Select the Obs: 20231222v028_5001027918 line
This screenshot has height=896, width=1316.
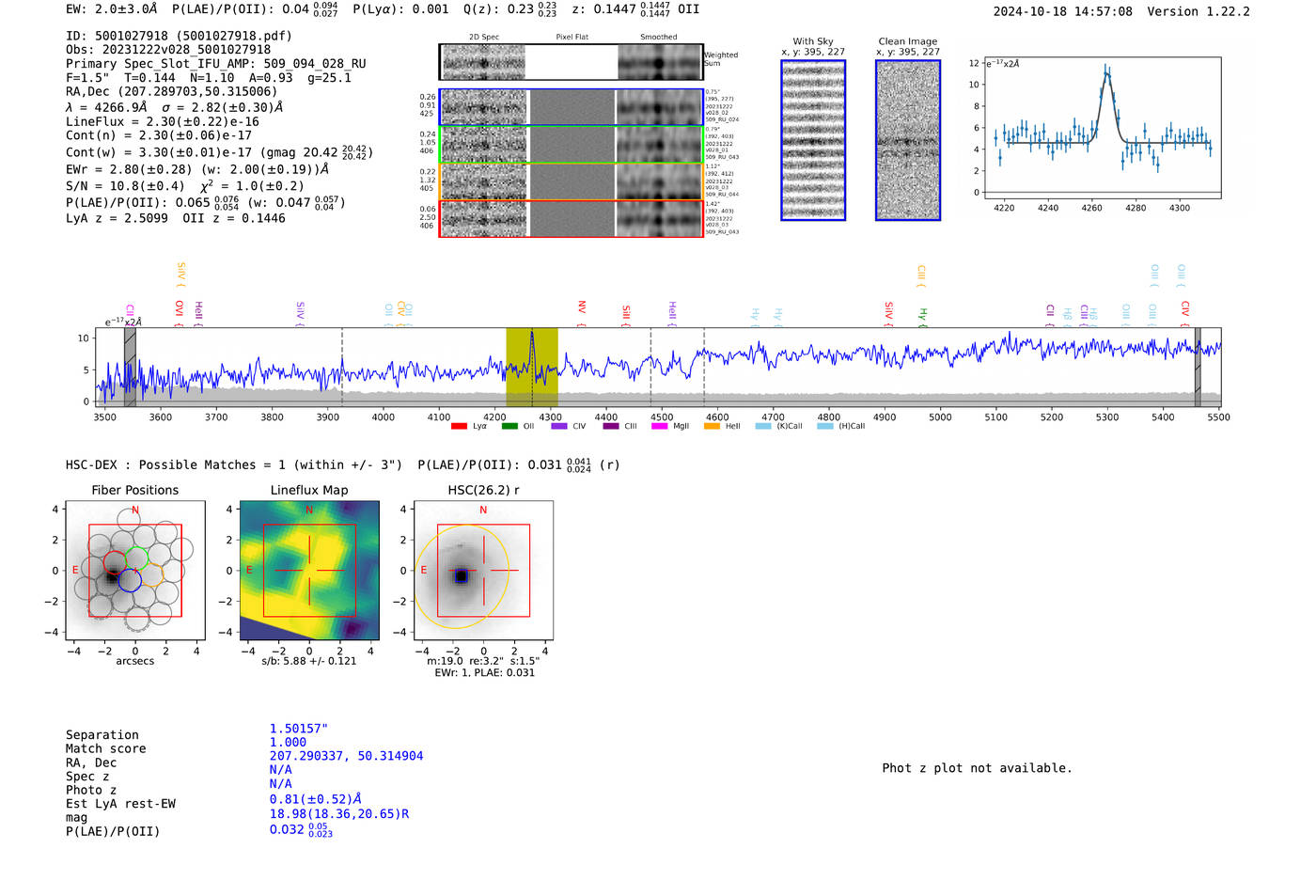tap(168, 50)
